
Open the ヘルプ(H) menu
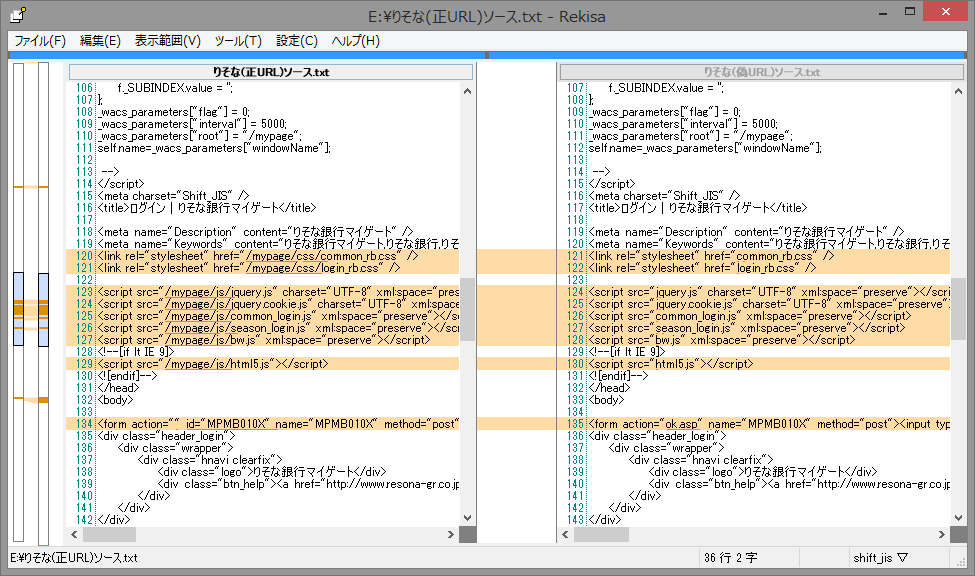(x=356, y=41)
